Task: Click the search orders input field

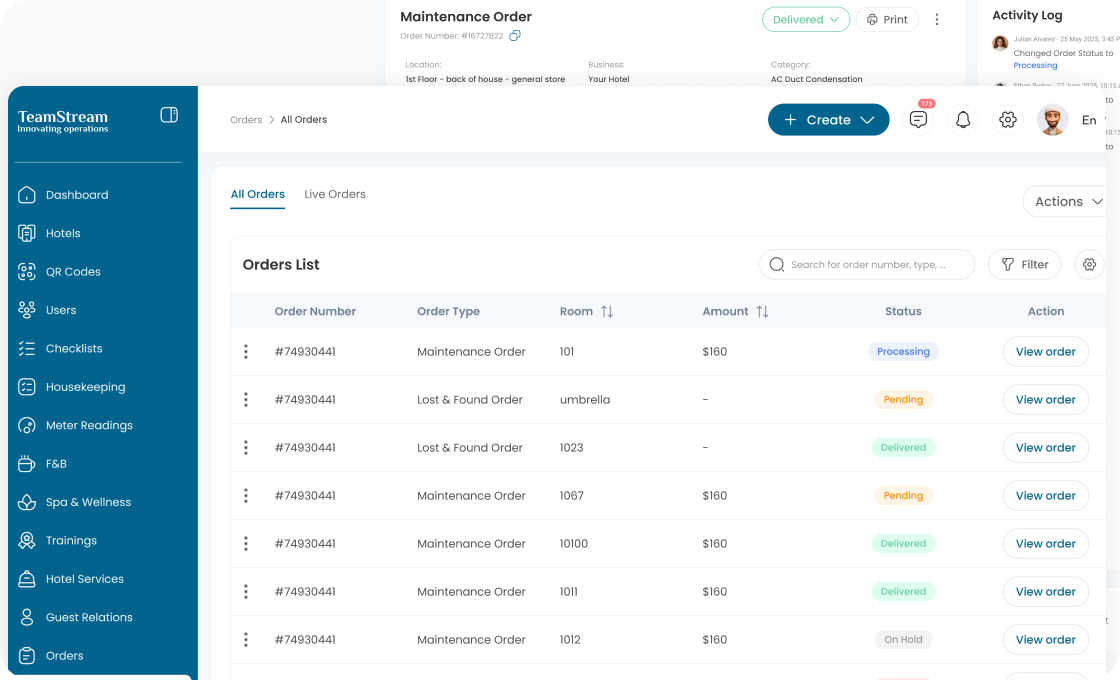Action: [x=867, y=265]
